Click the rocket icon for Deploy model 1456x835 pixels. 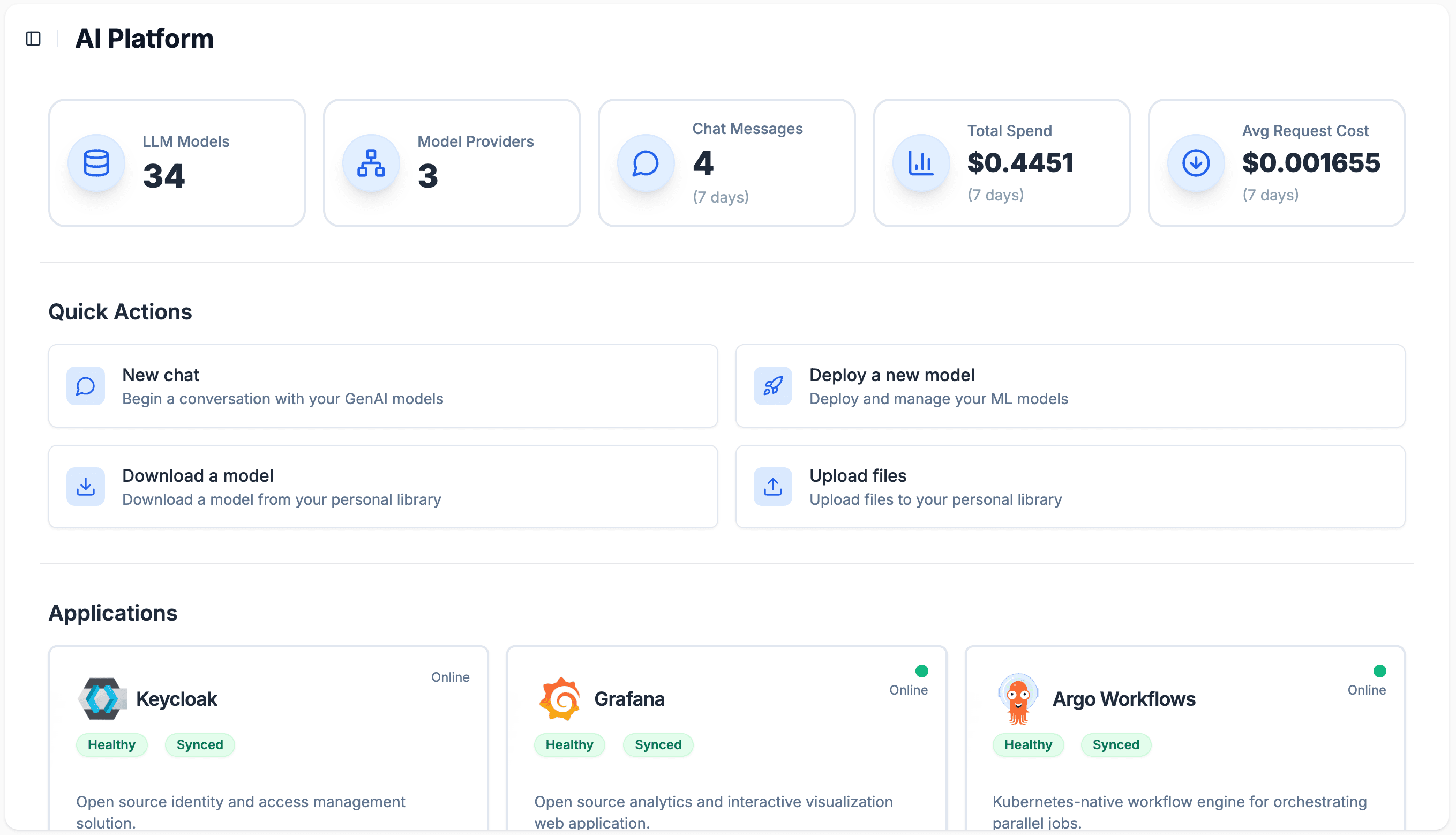click(x=772, y=386)
